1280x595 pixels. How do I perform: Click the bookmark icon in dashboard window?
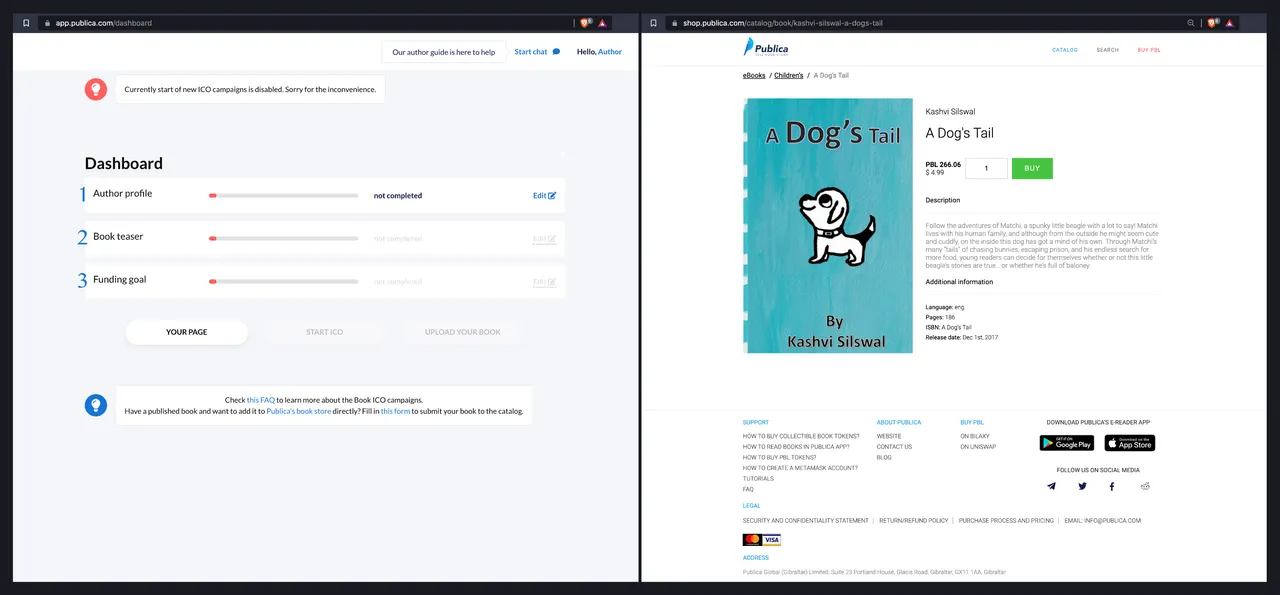pos(26,23)
